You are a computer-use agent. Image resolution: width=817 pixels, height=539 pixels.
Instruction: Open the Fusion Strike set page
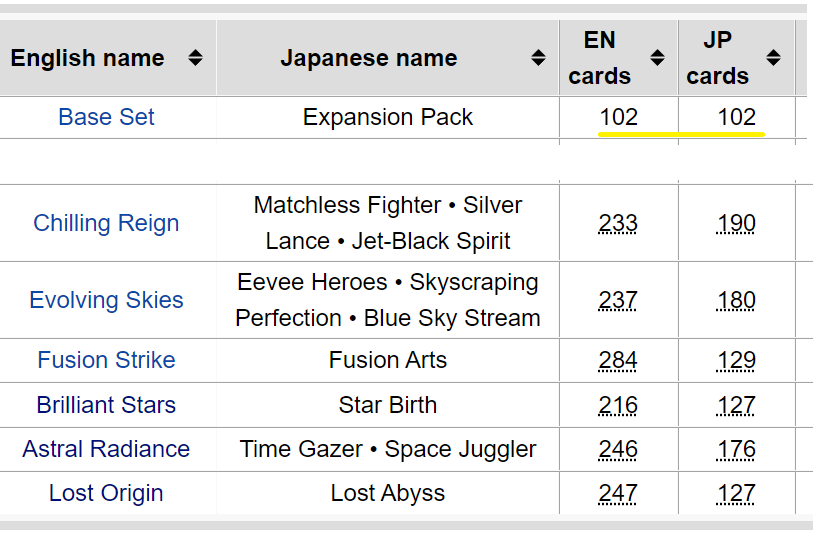(x=106, y=360)
